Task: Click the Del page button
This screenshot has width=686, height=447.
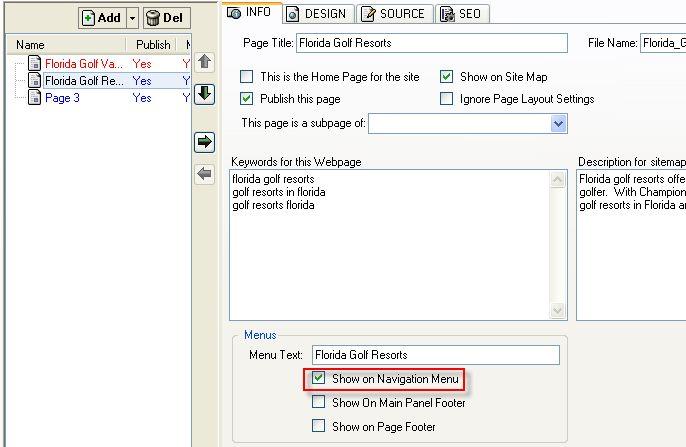Action: (x=167, y=18)
